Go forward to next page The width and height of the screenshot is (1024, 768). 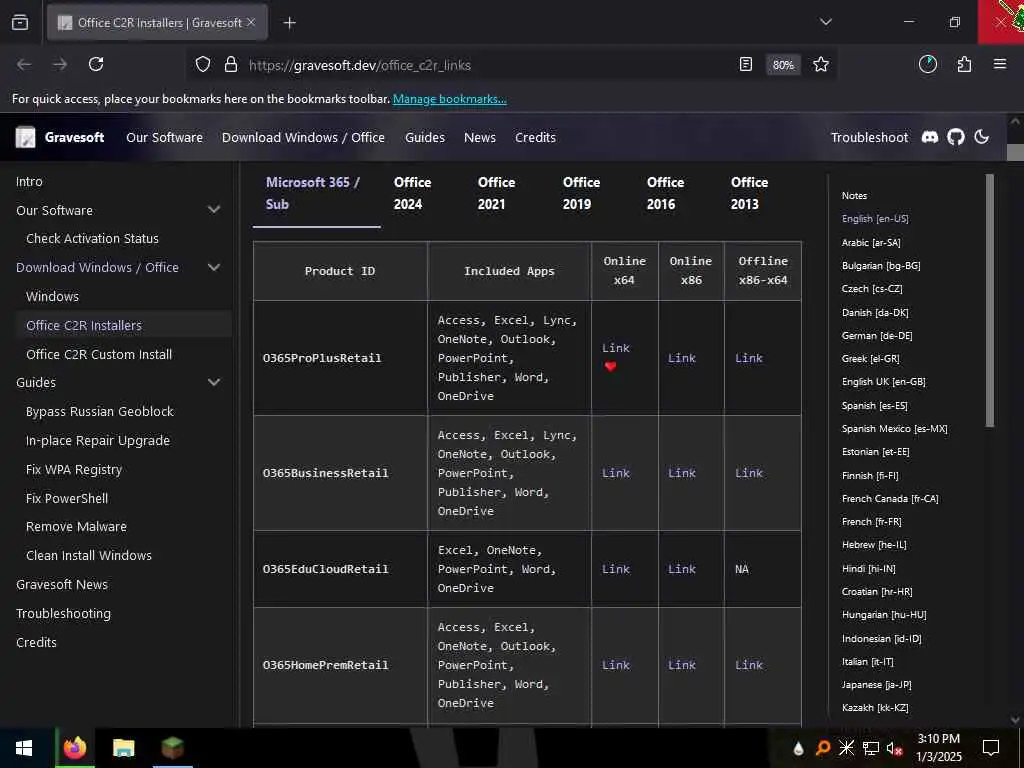click(x=60, y=64)
